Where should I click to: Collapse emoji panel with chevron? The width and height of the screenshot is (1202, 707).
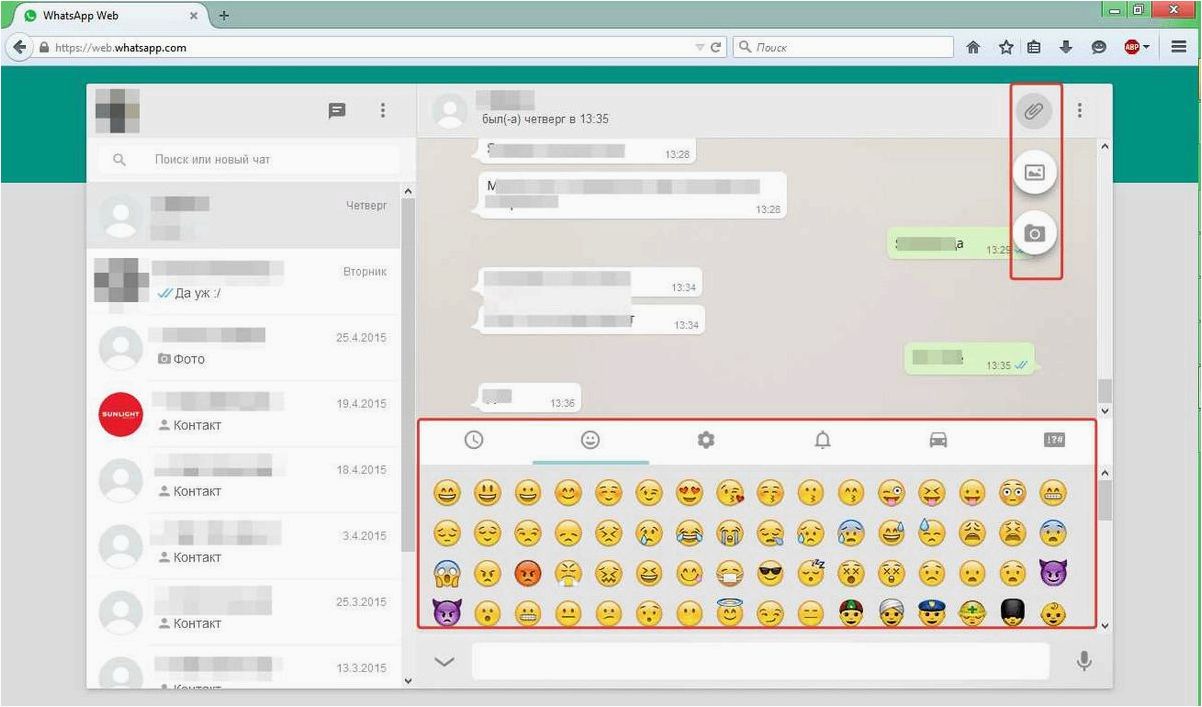pos(444,661)
